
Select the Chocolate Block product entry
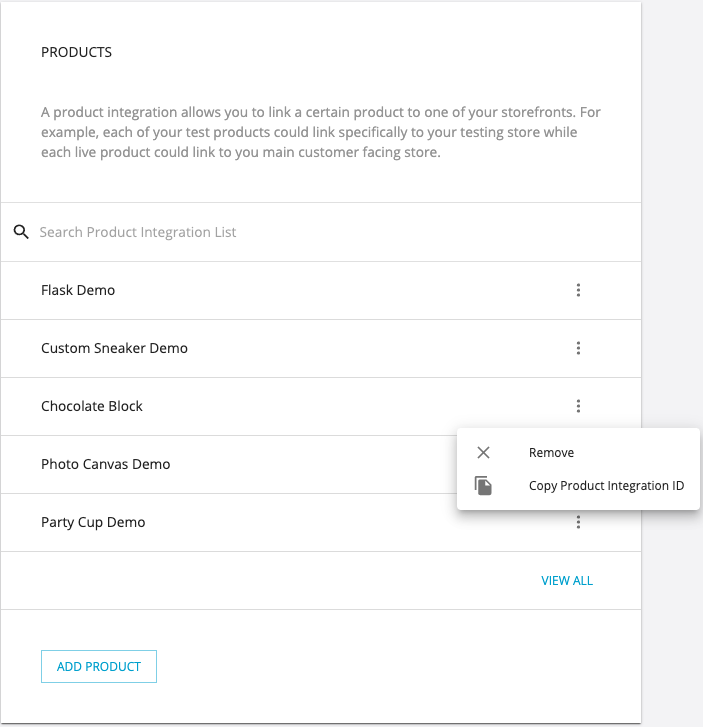pos(321,406)
